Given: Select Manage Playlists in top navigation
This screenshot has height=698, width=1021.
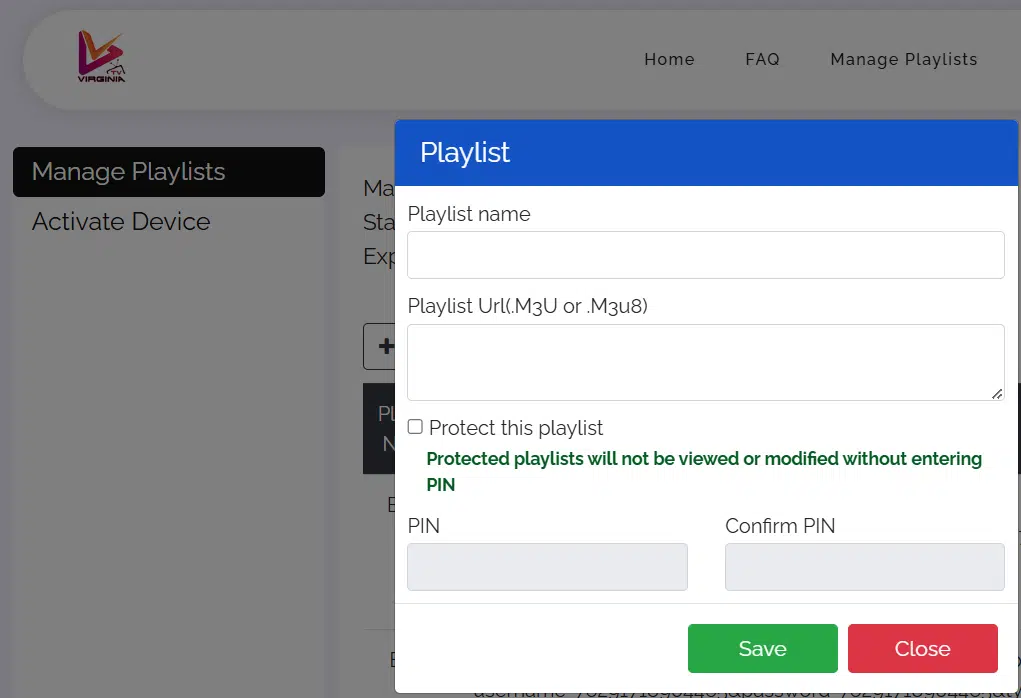Looking at the screenshot, I should click(903, 59).
